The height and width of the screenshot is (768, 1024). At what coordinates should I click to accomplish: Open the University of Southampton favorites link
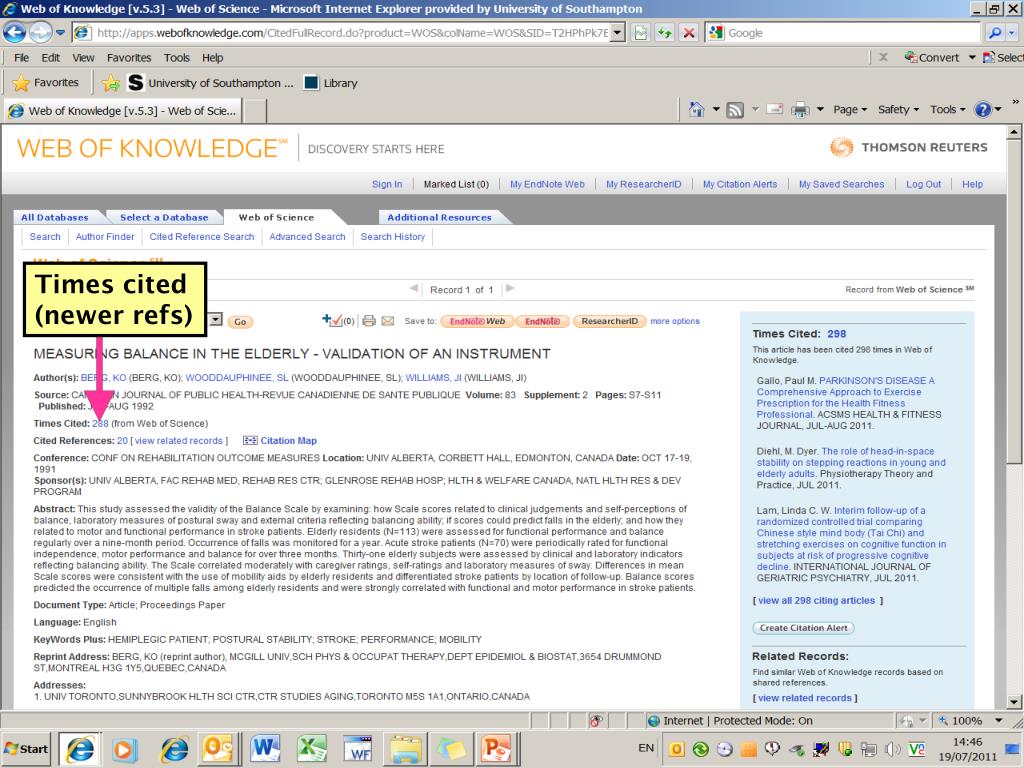[209, 83]
